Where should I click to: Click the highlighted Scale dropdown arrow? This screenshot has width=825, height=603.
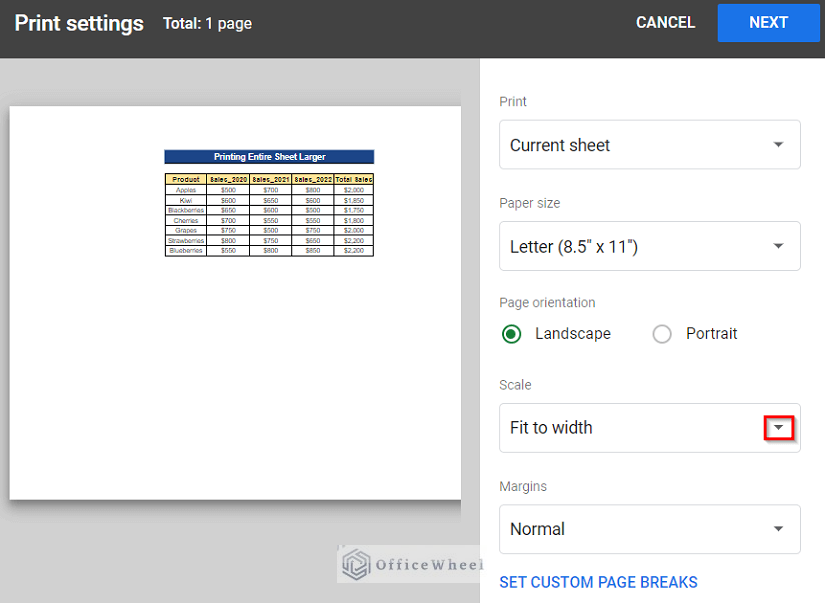[778, 427]
